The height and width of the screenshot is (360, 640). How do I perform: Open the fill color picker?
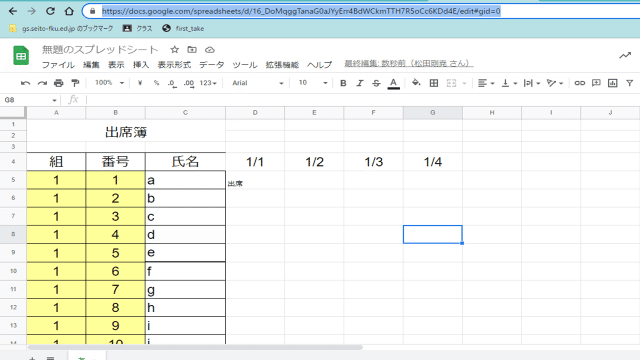(416, 83)
